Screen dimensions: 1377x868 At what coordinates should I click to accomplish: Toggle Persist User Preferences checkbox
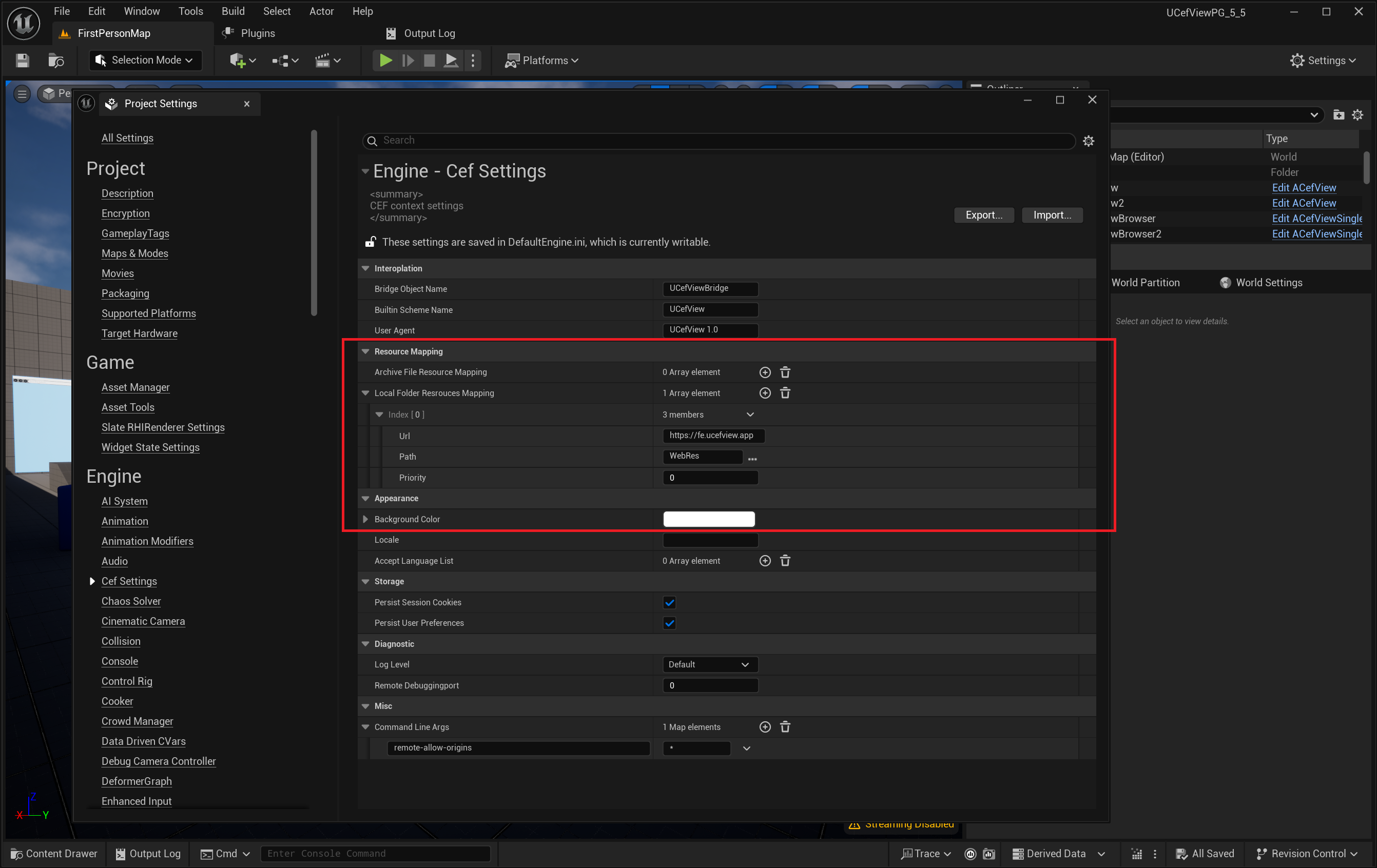tap(669, 623)
